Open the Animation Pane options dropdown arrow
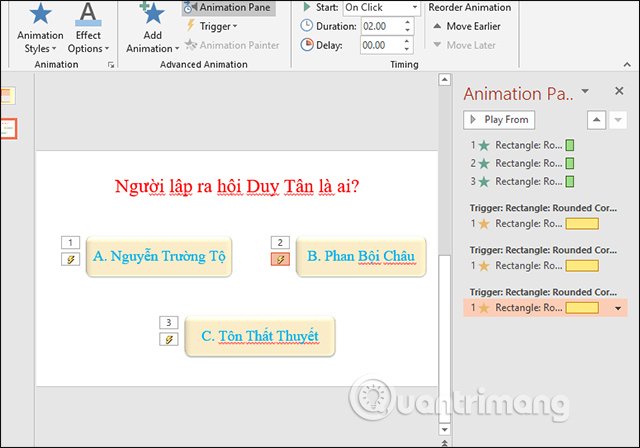Image resolution: width=640 pixels, height=448 pixels. point(585,91)
